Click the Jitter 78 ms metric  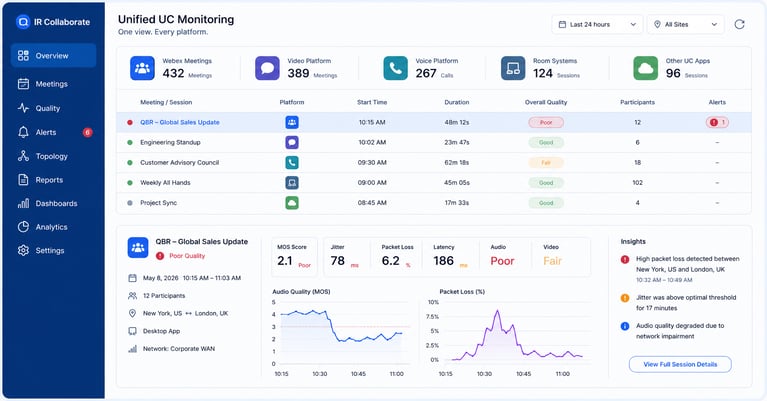(344, 257)
